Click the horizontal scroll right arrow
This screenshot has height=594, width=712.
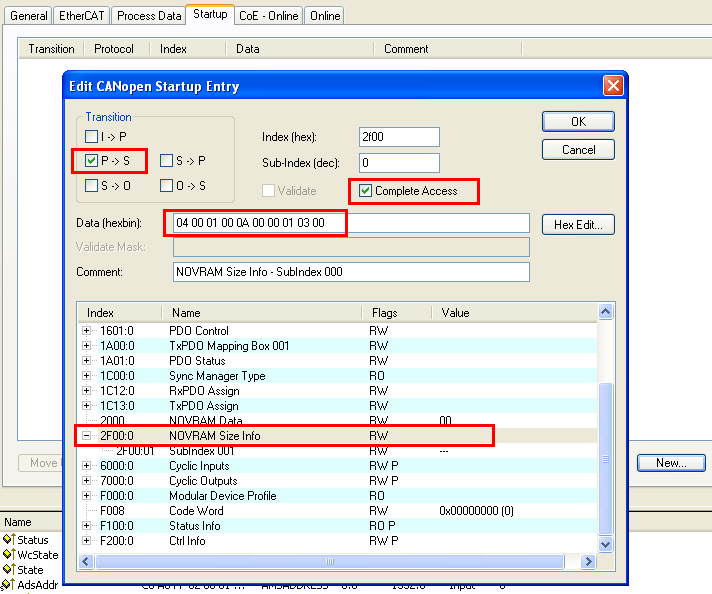click(x=588, y=561)
